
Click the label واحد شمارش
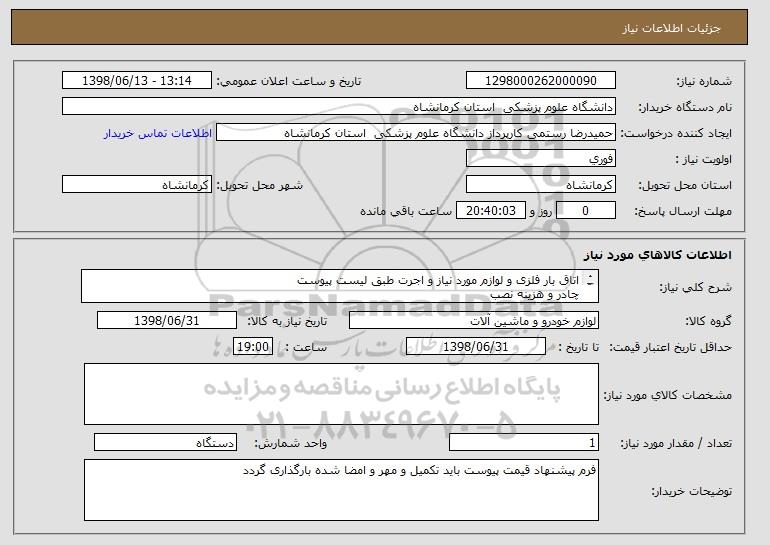[290, 443]
